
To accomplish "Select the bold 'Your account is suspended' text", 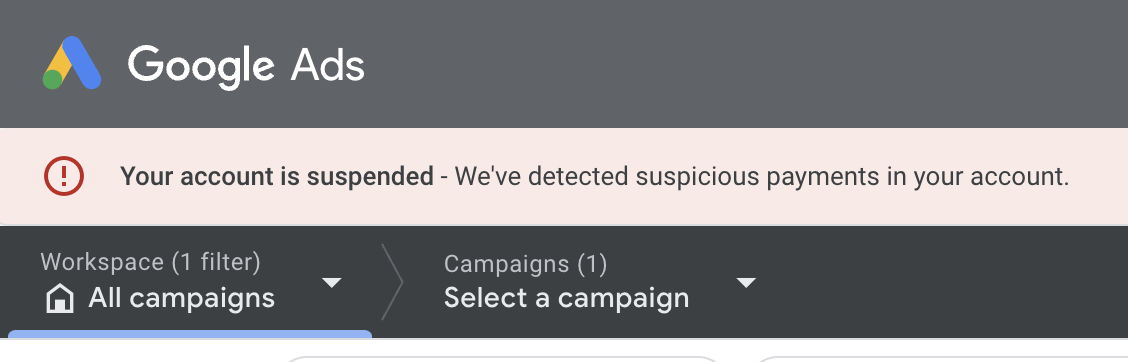I will [x=277, y=176].
